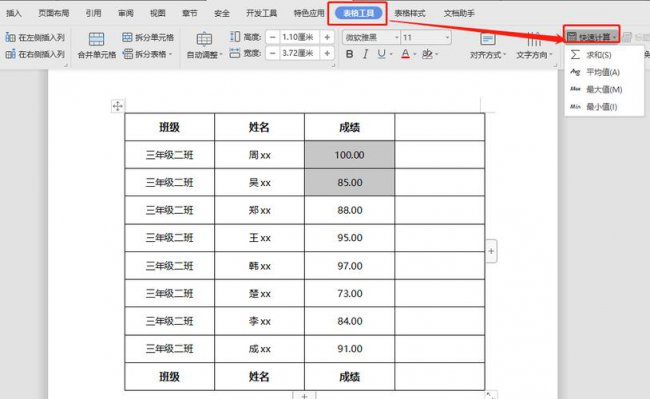The width and height of the screenshot is (650, 399).
Task: Click Split Cells (拆分单元格)
Action: [x=148, y=37]
